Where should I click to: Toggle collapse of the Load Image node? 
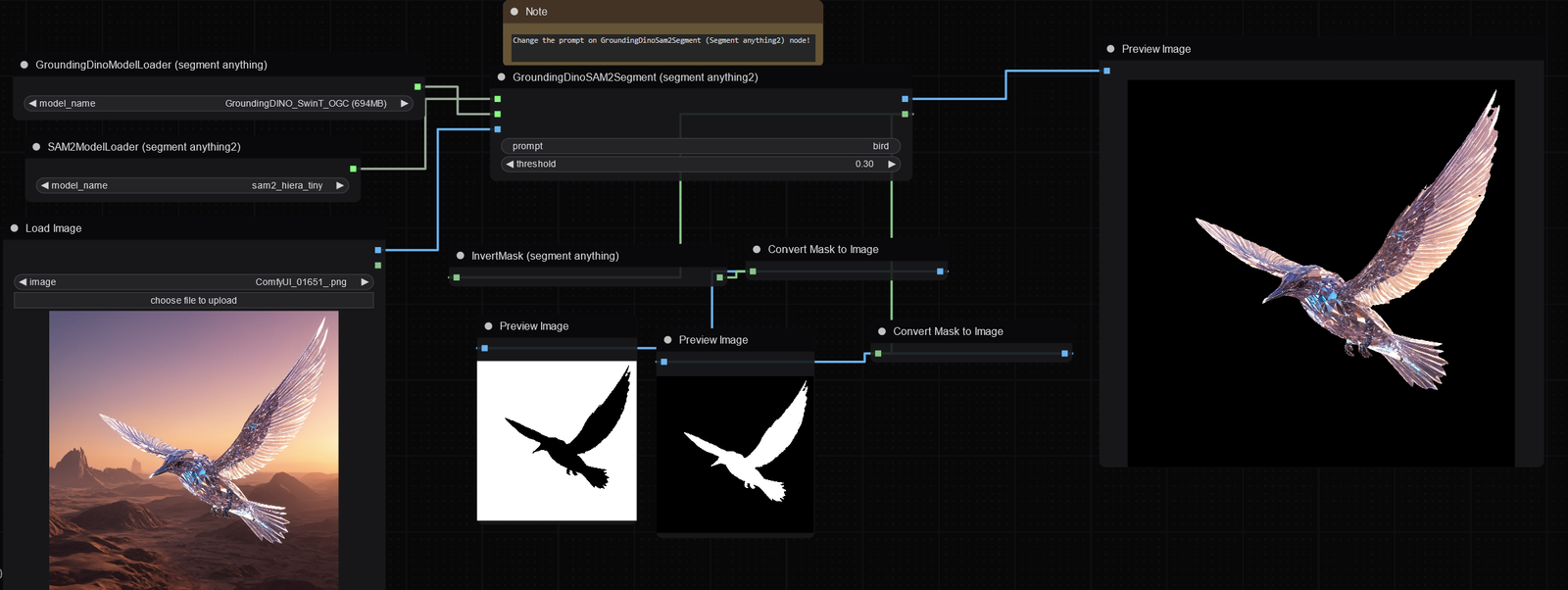coord(15,228)
